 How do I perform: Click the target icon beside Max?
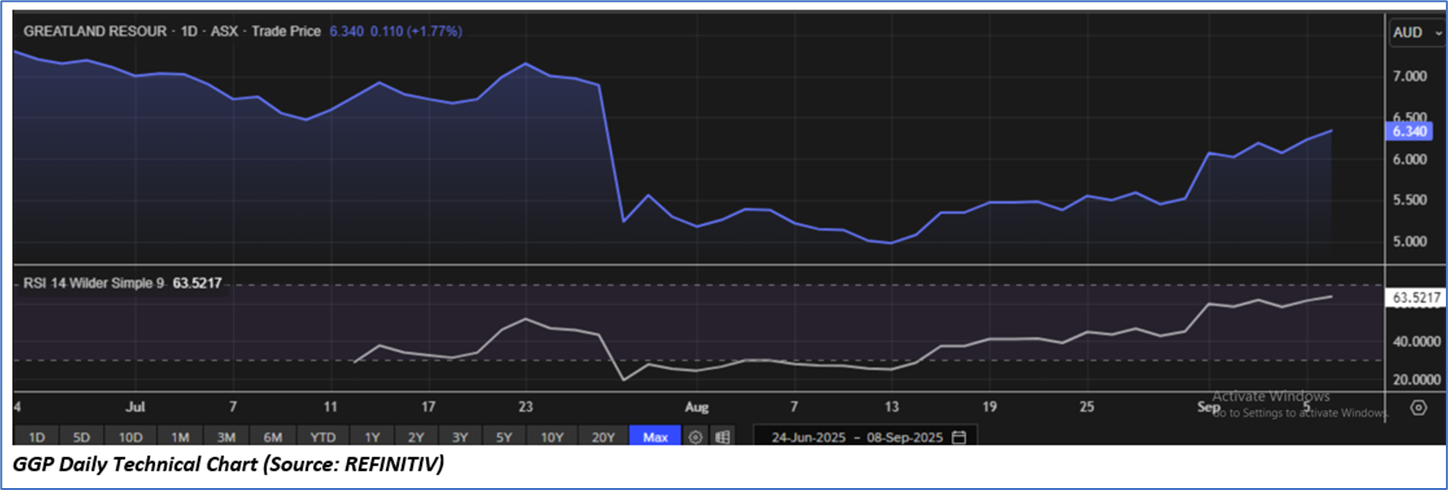click(x=696, y=437)
